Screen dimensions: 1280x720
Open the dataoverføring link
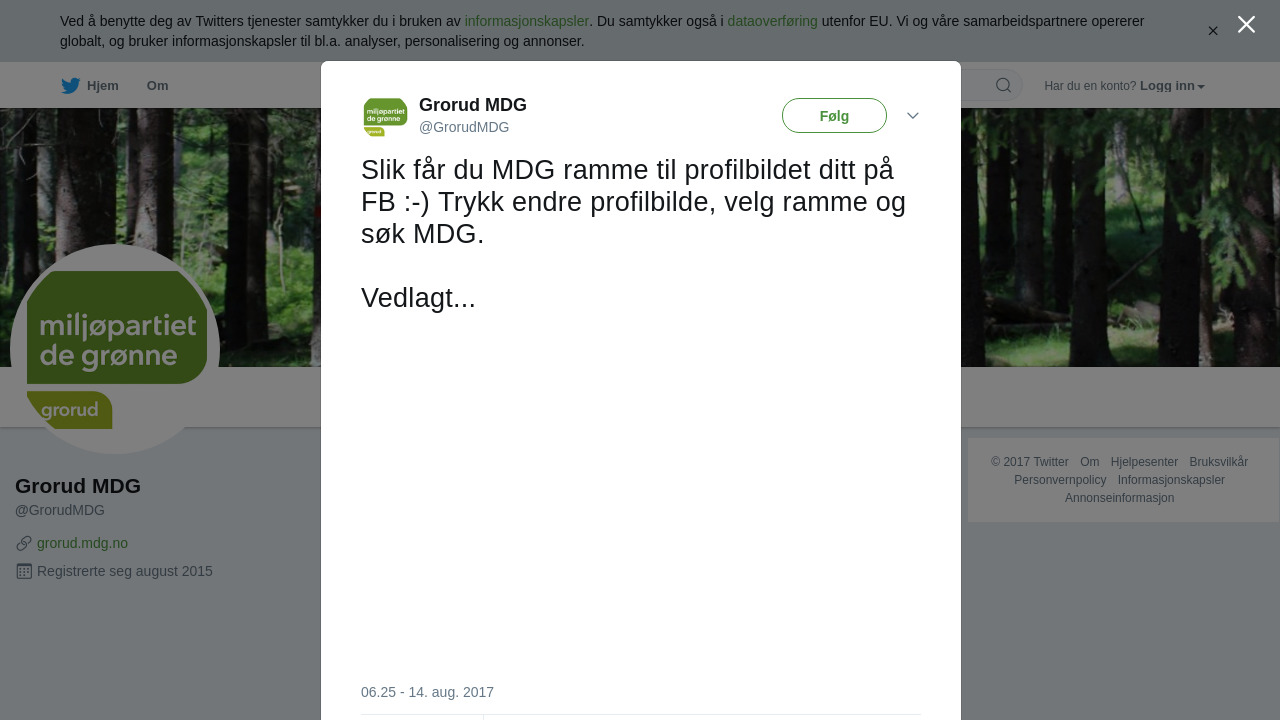[773, 21]
